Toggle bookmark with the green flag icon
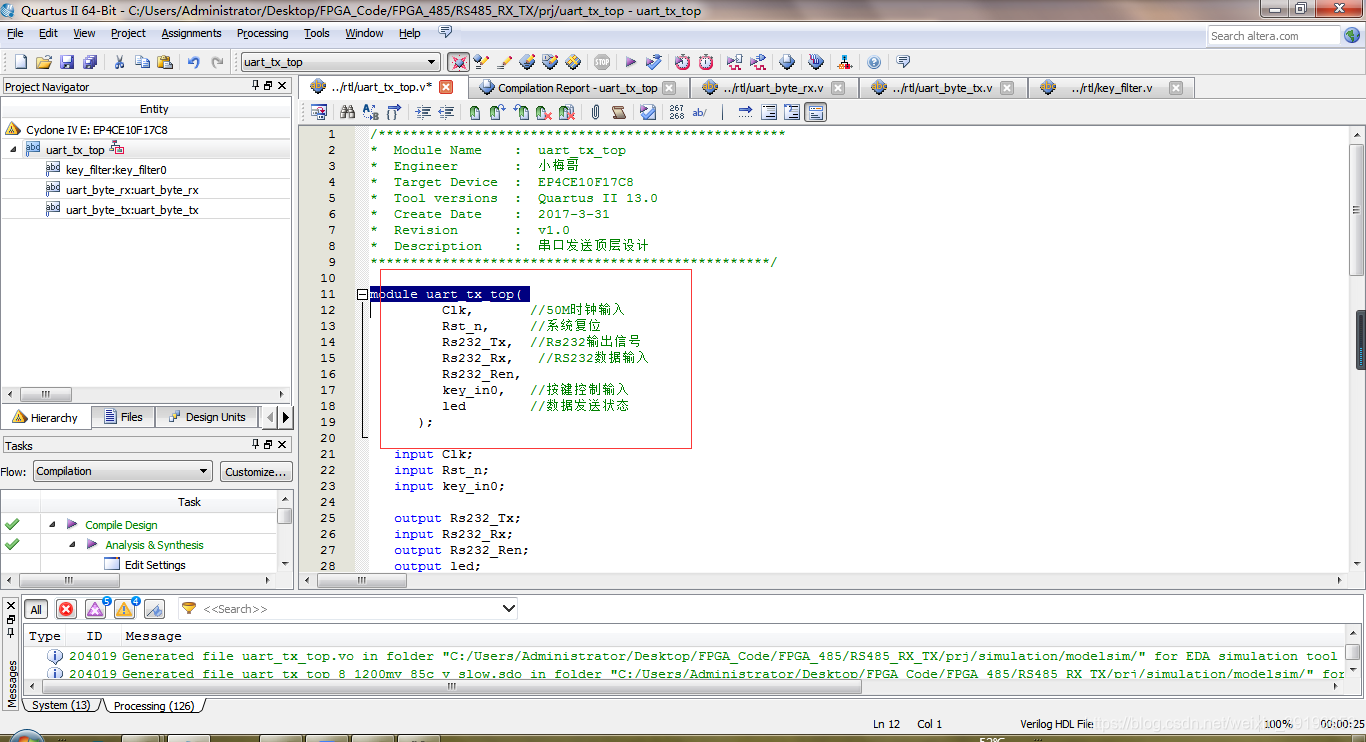 coord(474,112)
